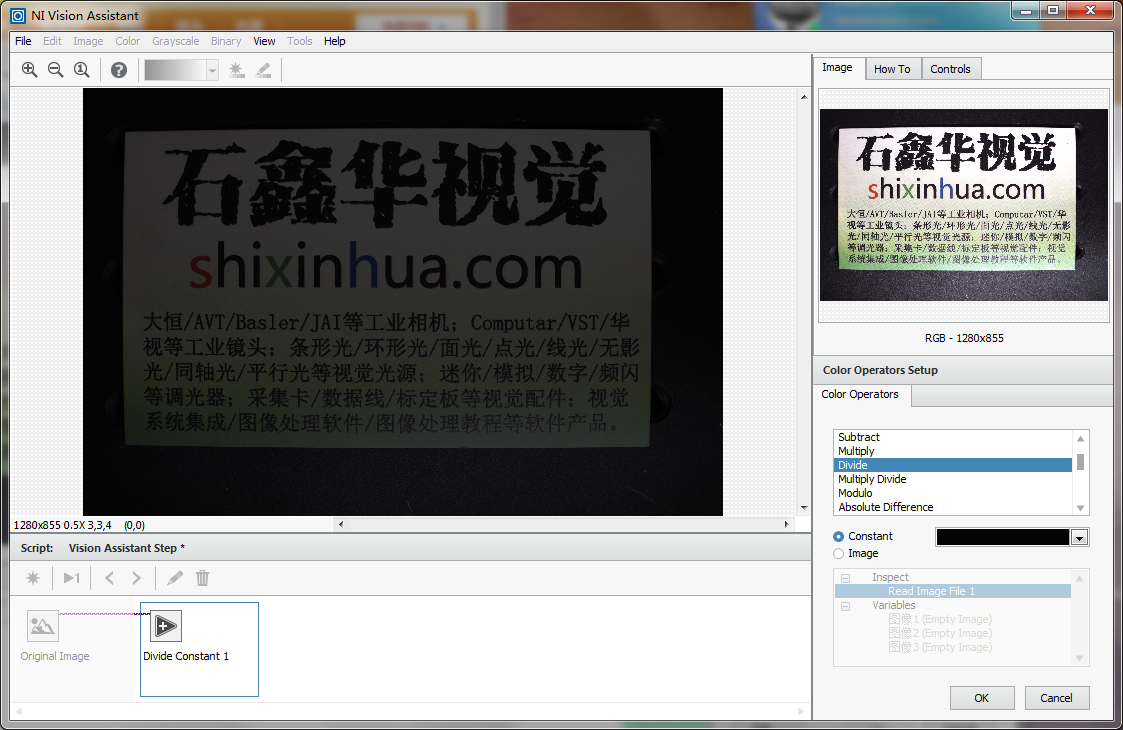
Task: Click the OK button
Action: pyautogui.click(x=982, y=698)
